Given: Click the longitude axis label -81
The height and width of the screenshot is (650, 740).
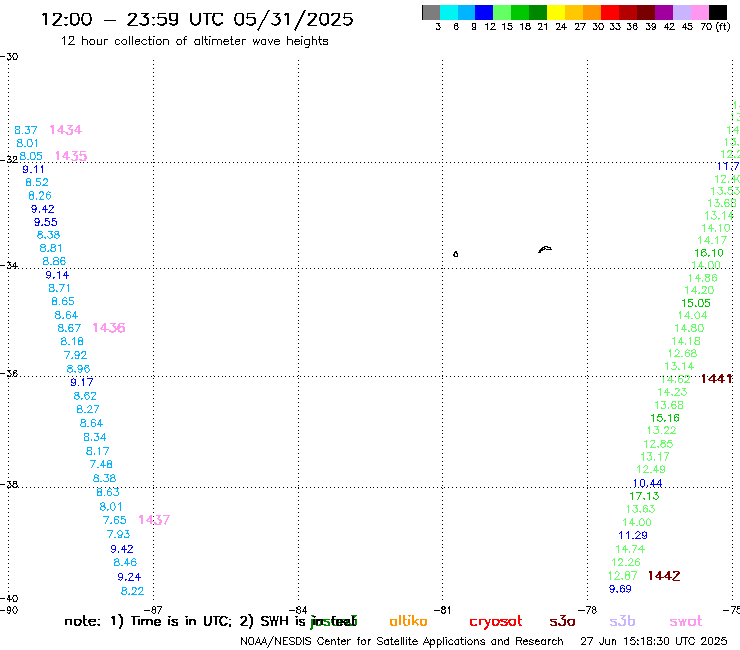Looking at the screenshot, I should pyautogui.click(x=442, y=610).
